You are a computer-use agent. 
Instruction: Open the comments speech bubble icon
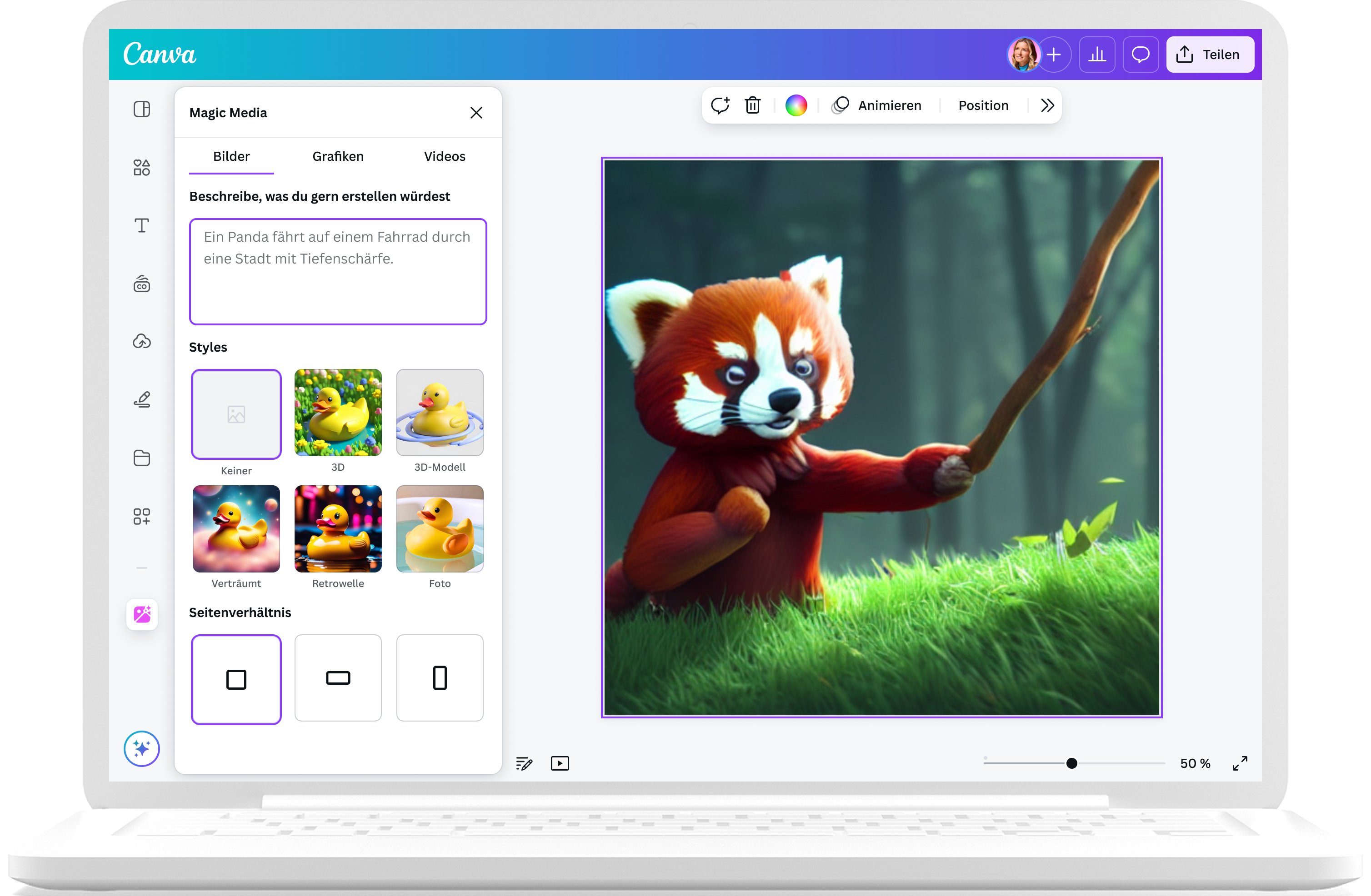1140,55
